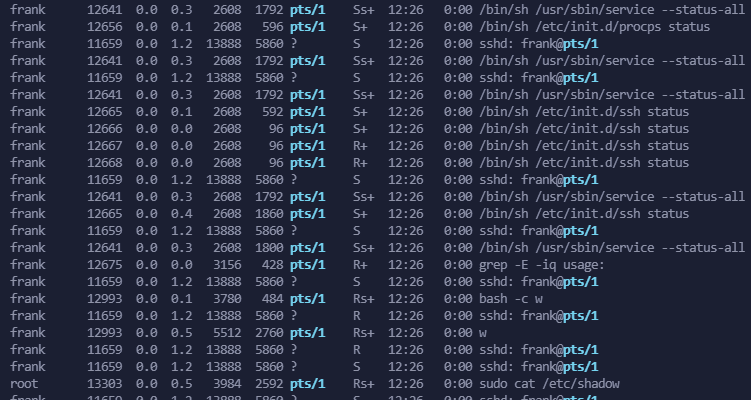The image size is (751, 400).
Task: Click the highlighted pts/1 on the root row
Action: (308, 383)
